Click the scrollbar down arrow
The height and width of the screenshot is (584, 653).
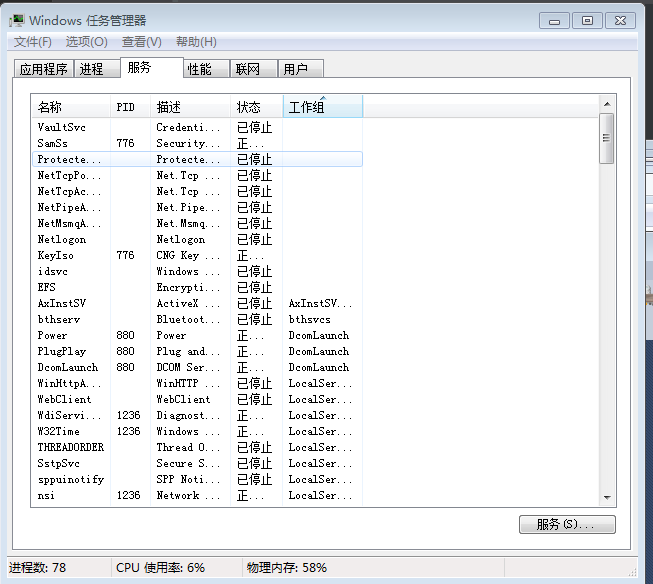click(607, 497)
